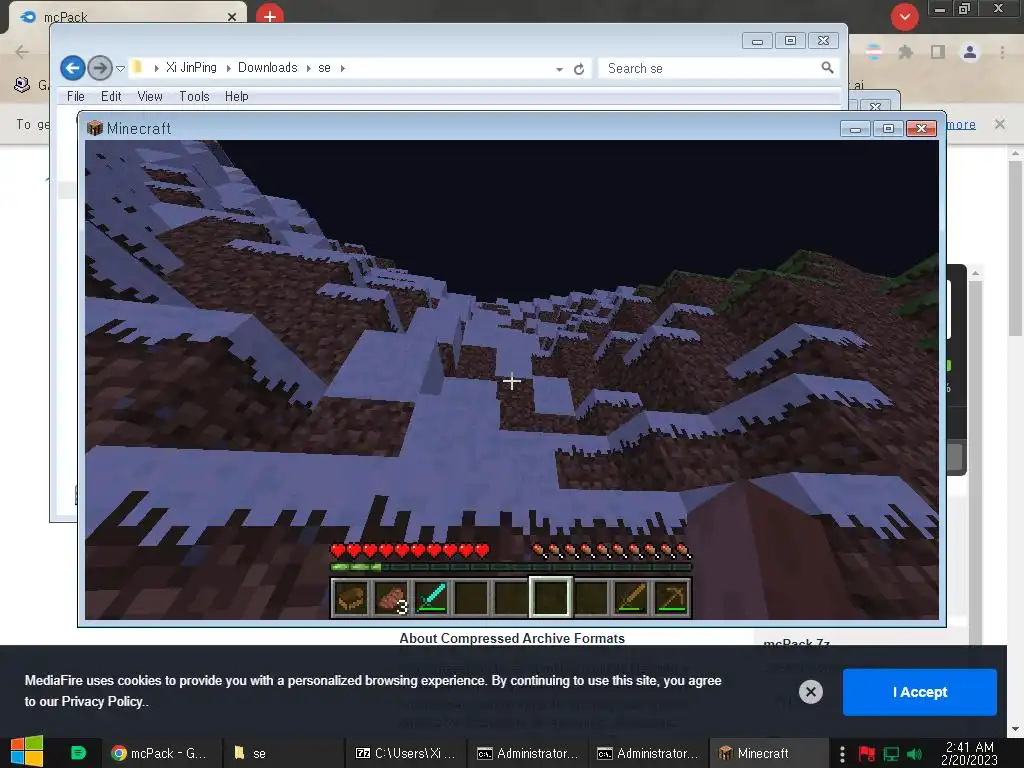
Task: Click the taskbar clock showing 2:41 AM
Action: tap(970, 754)
